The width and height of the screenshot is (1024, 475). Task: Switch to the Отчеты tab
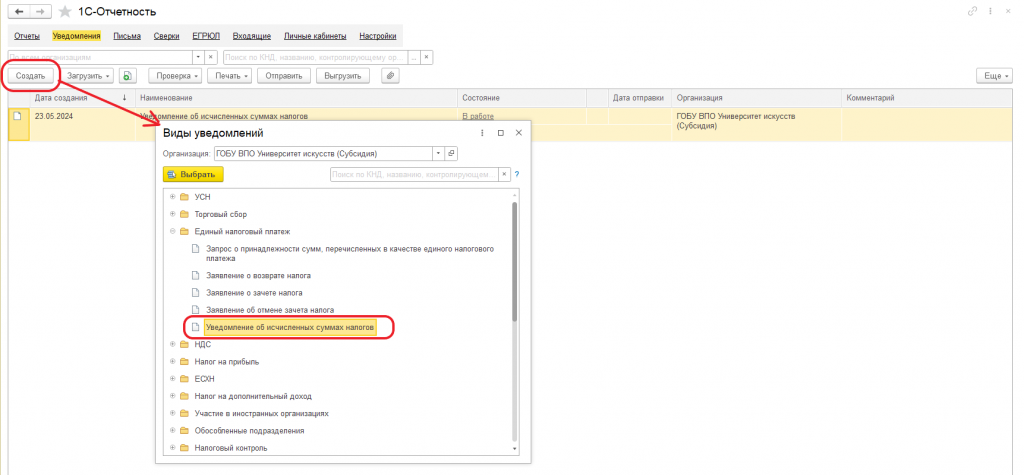click(x=27, y=36)
